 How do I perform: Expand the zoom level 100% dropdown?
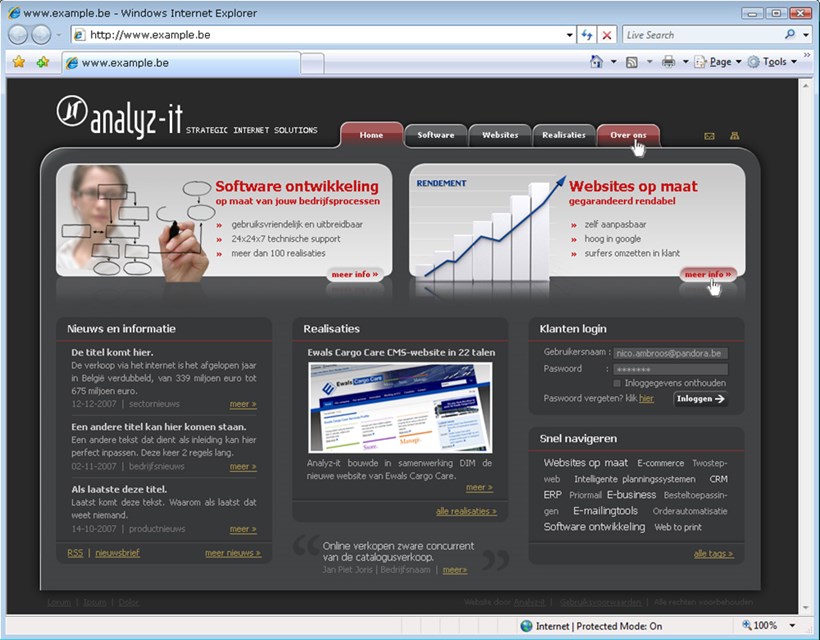(797, 626)
